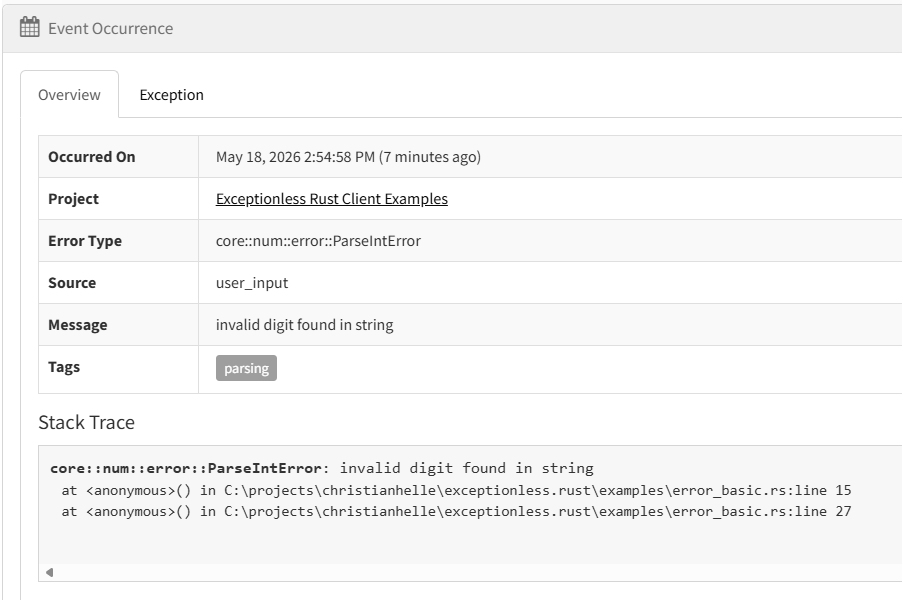
Task: Open the Exceptionless Rust Client Examples project link
Action: (x=331, y=199)
